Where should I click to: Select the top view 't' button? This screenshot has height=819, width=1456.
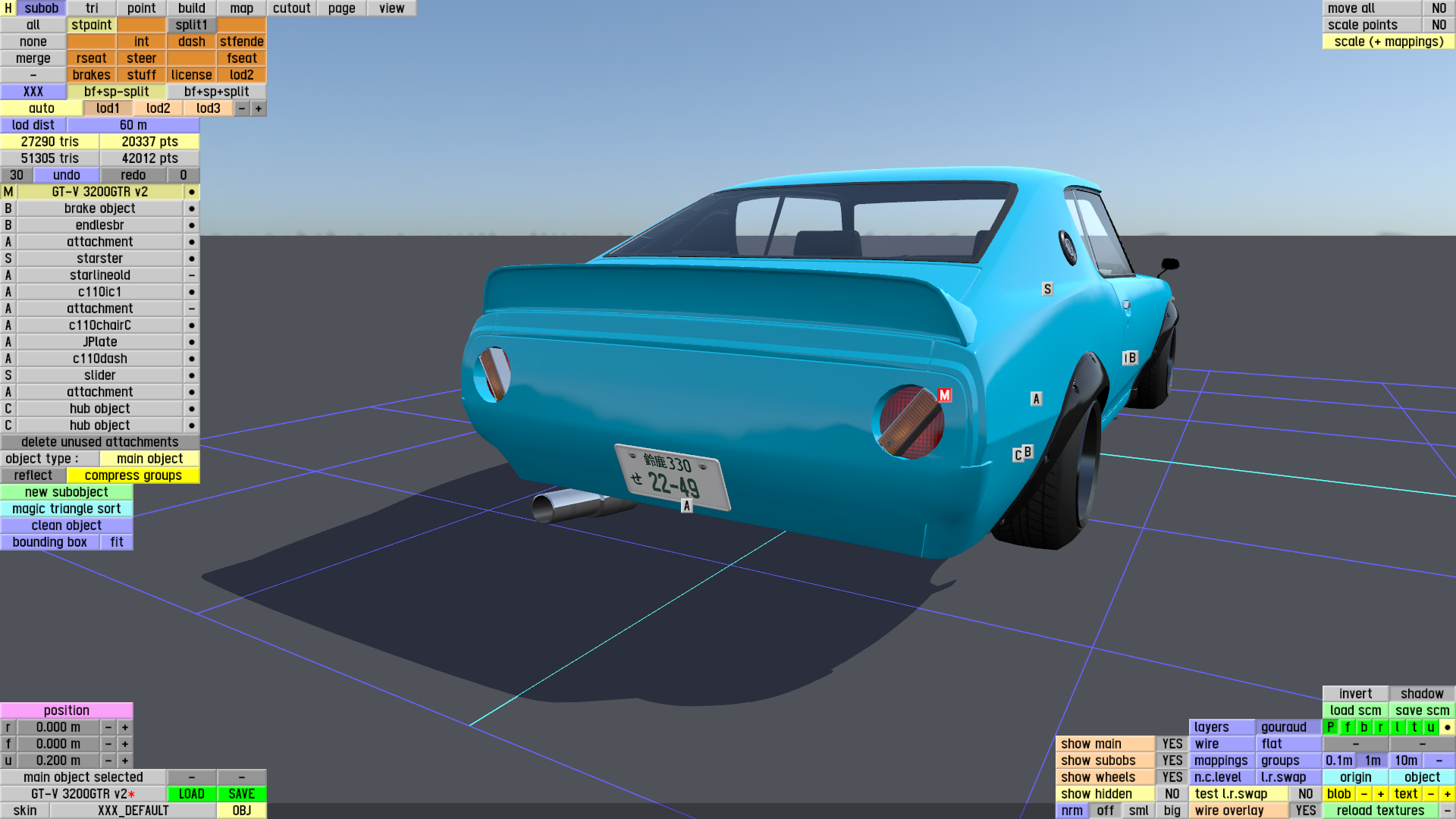point(1414,727)
